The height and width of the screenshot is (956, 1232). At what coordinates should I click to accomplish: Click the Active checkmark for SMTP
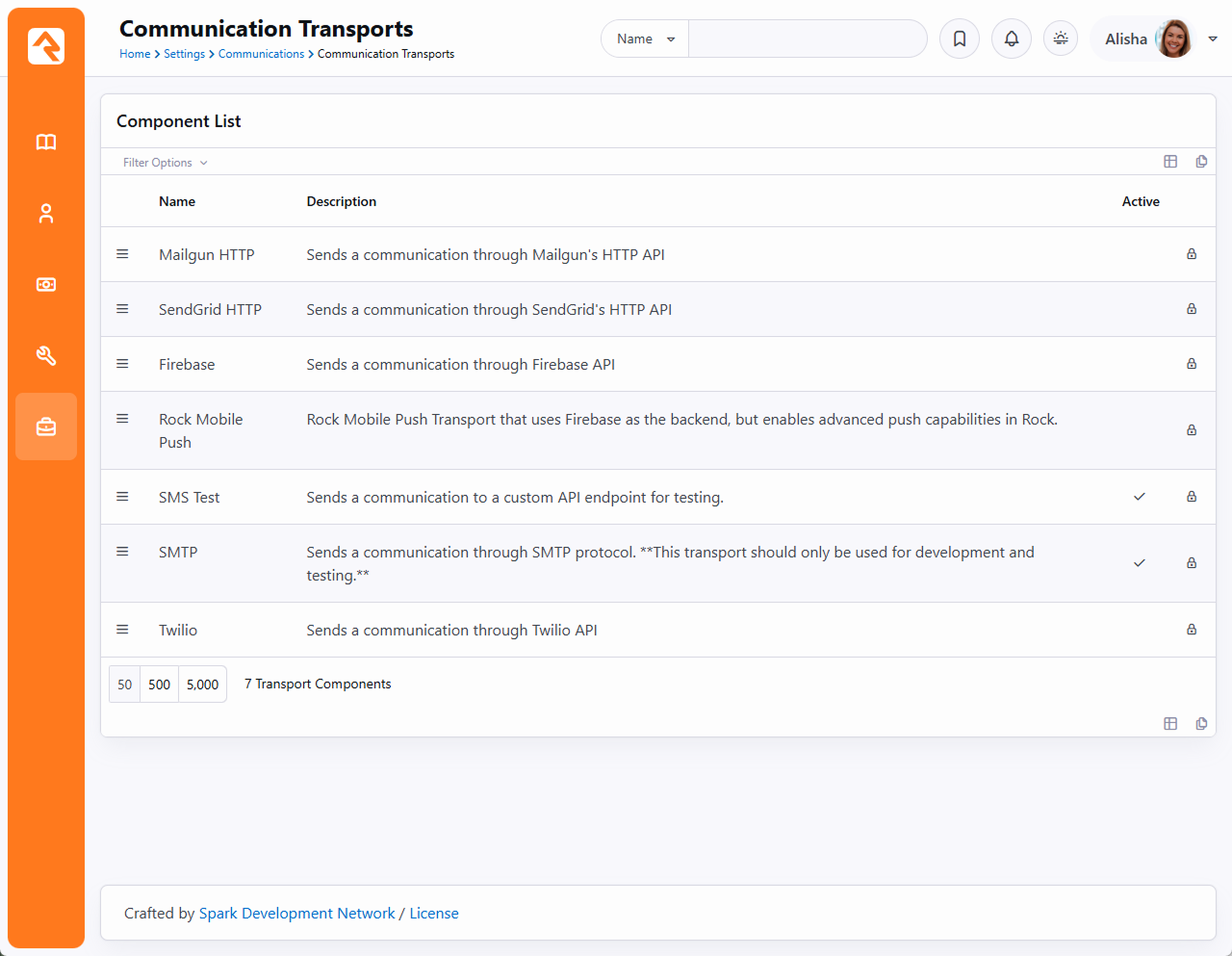[1140, 563]
